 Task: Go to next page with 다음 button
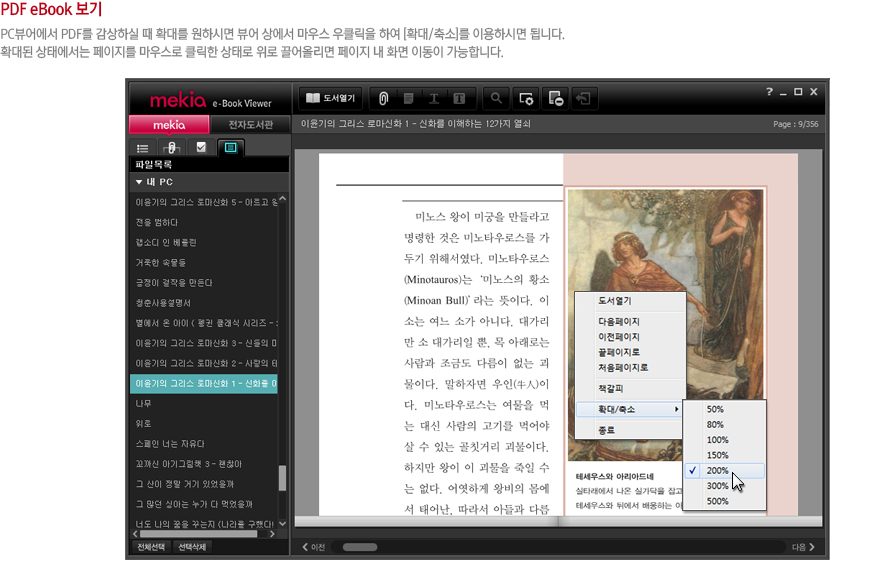click(x=804, y=547)
